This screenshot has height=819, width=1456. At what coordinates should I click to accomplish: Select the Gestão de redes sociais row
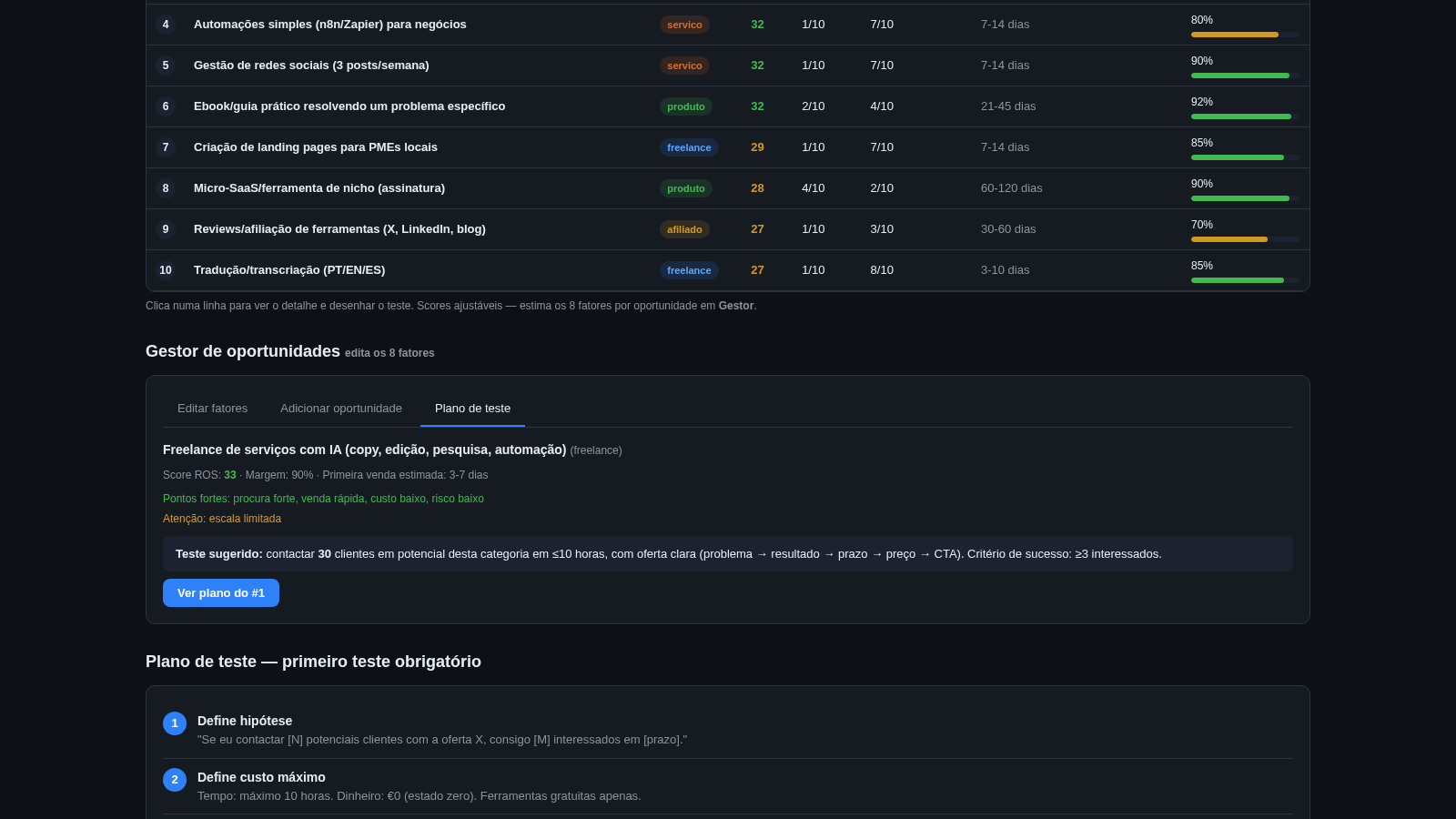(x=728, y=66)
